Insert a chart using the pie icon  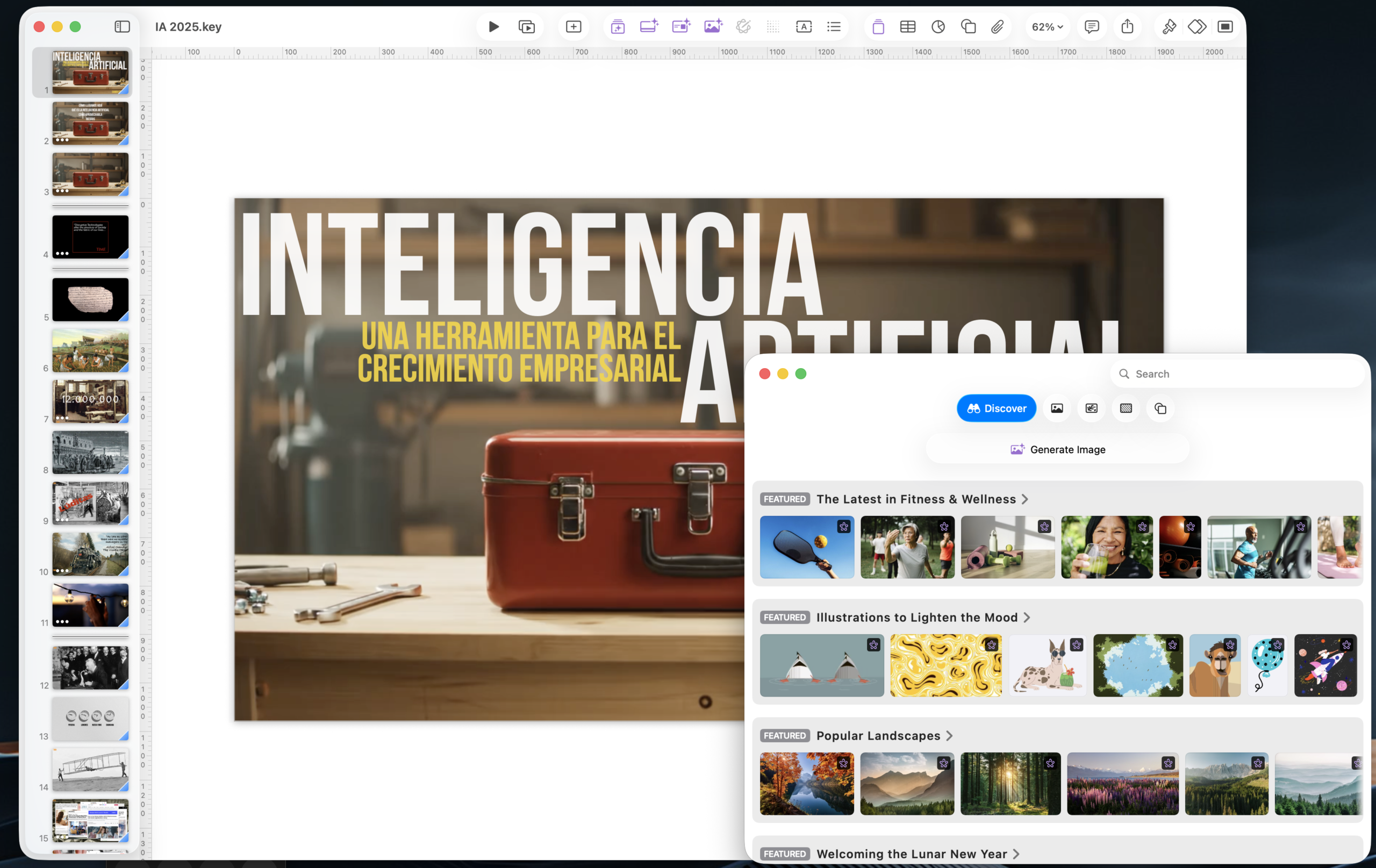click(x=938, y=27)
